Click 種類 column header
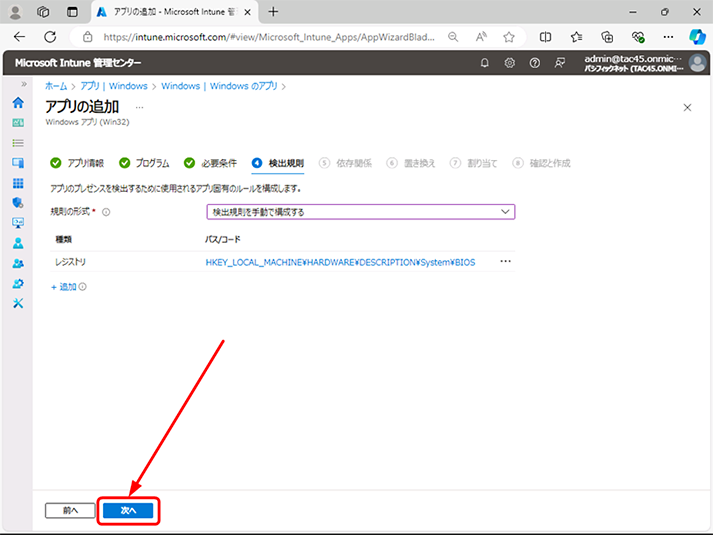 click(64, 239)
